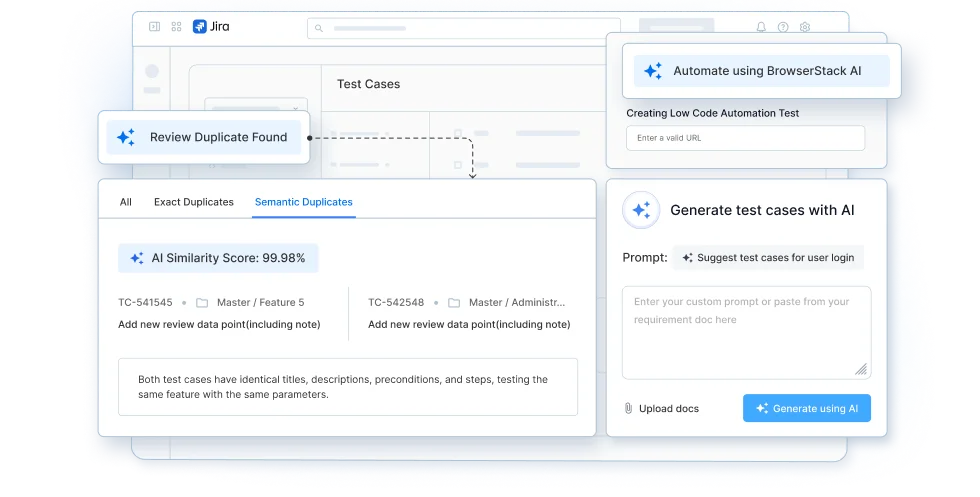Click folder icon next to Master / Administr...
This screenshot has height=497, width=980.
point(454,303)
